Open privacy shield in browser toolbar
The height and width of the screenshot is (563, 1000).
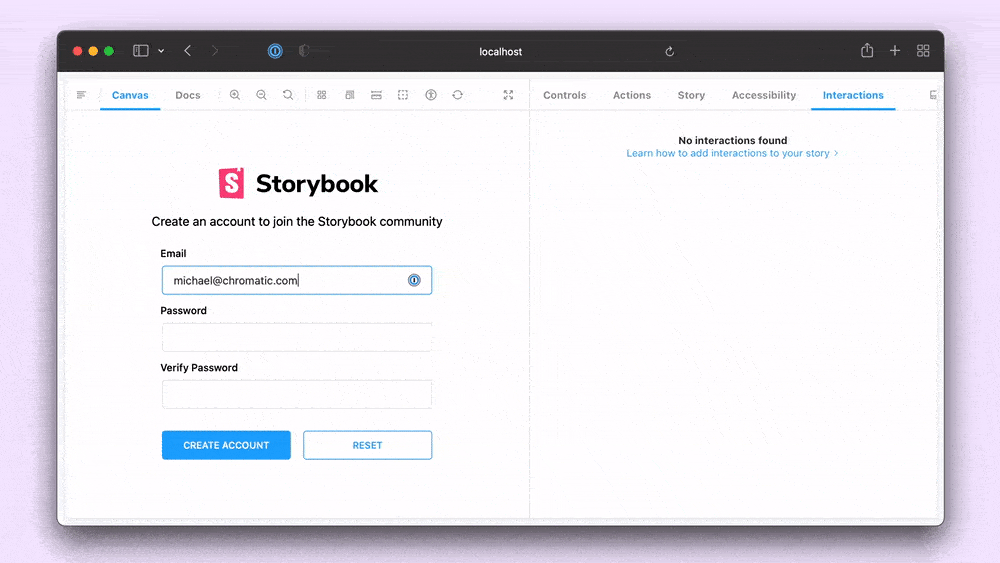[x=304, y=51]
